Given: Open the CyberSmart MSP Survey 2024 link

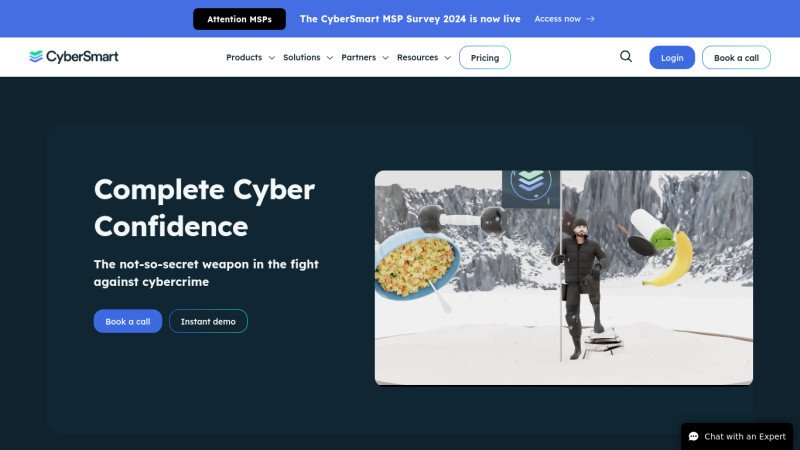Looking at the screenshot, I should click(x=410, y=19).
